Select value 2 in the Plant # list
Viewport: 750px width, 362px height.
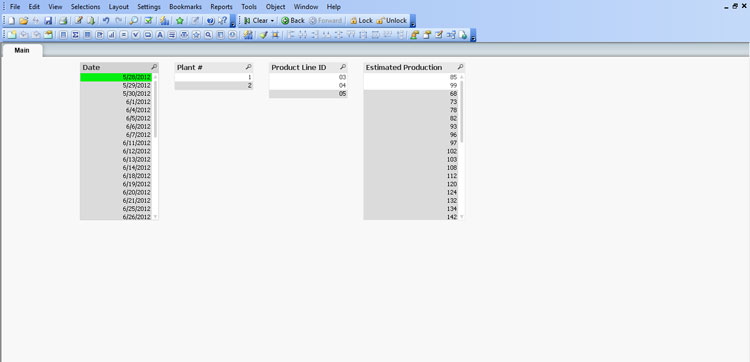tap(213, 86)
